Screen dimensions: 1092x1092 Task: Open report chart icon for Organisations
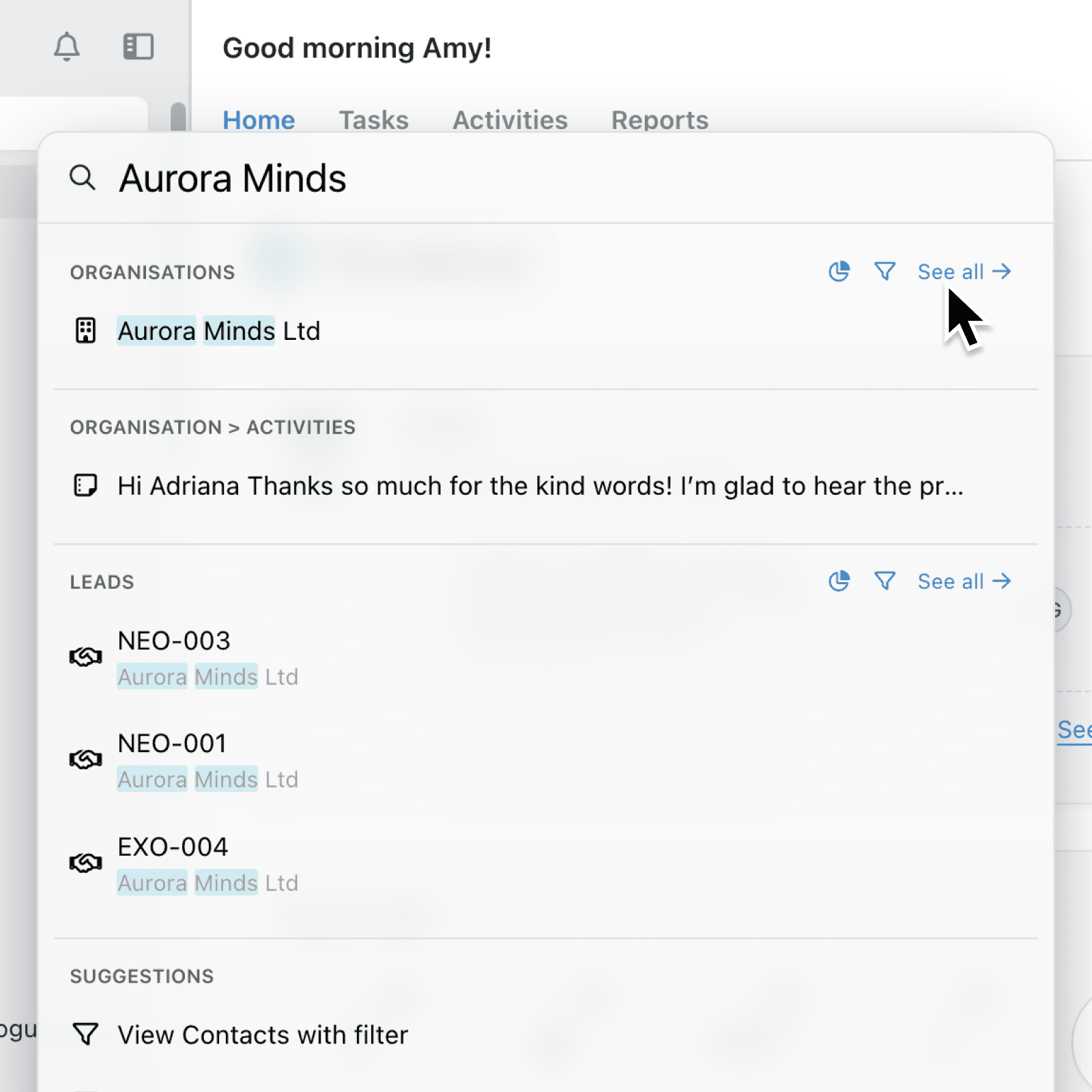pos(839,272)
